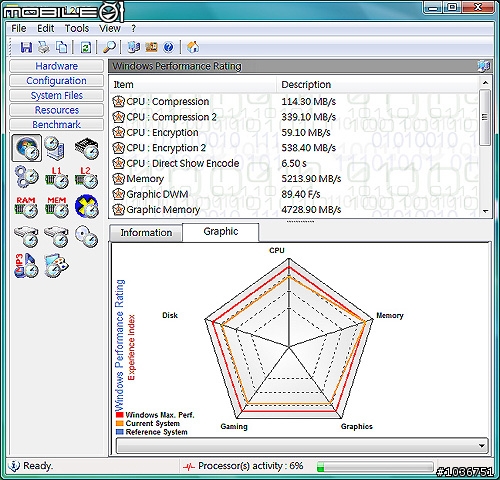The width and height of the screenshot is (500, 480).
Task: Select the CD/DVD benchmark icon
Action: tap(86, 236)
